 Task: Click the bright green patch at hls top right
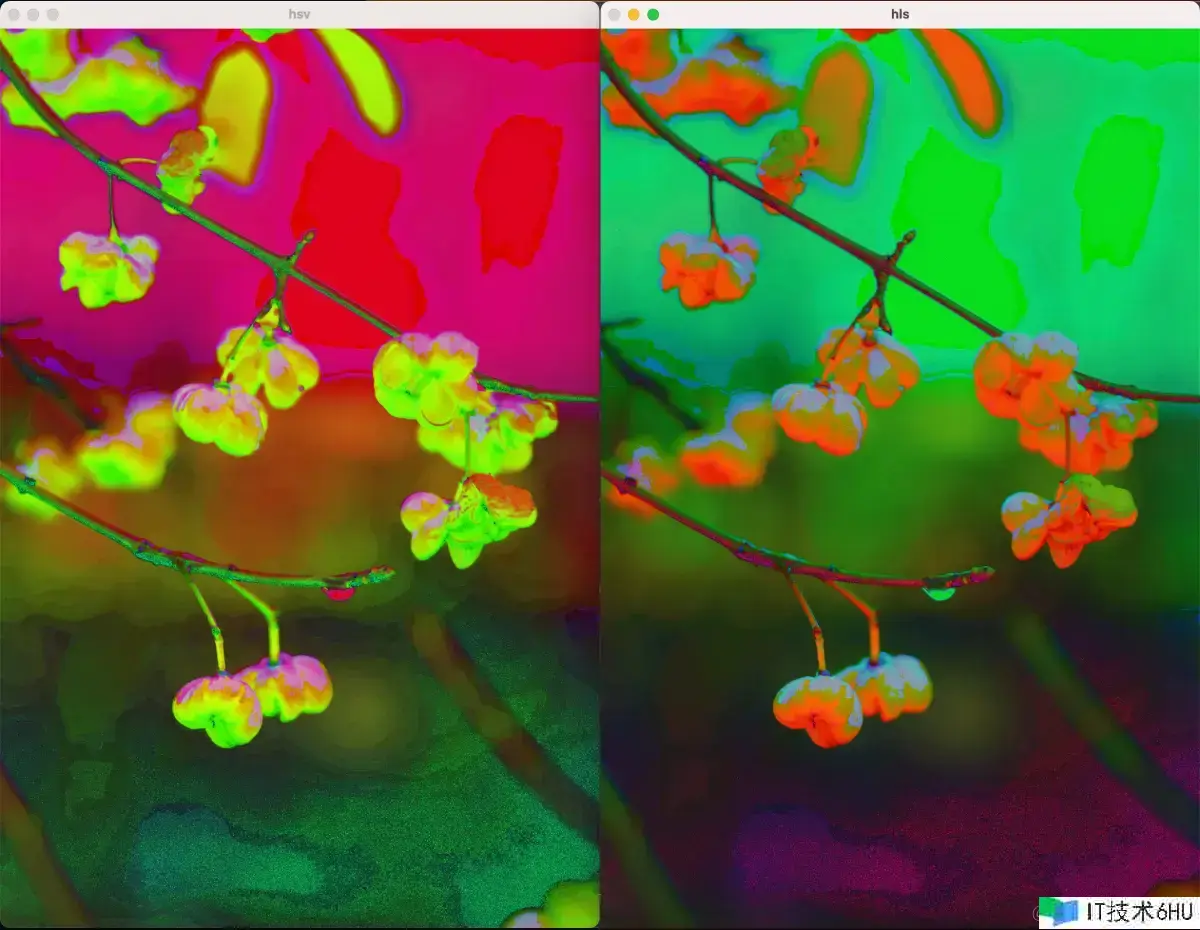coord(1118,190)
